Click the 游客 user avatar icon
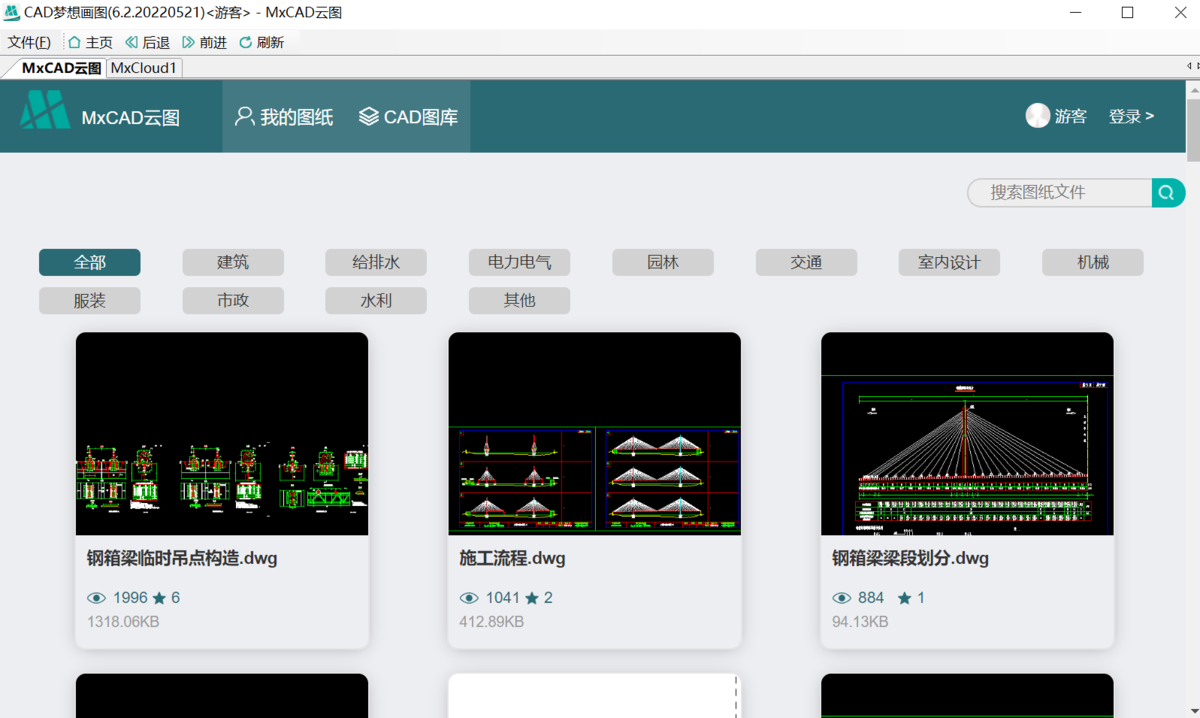Image resolution: width=1200 pixels, height=718 pixels. (x=1037, y=116)
